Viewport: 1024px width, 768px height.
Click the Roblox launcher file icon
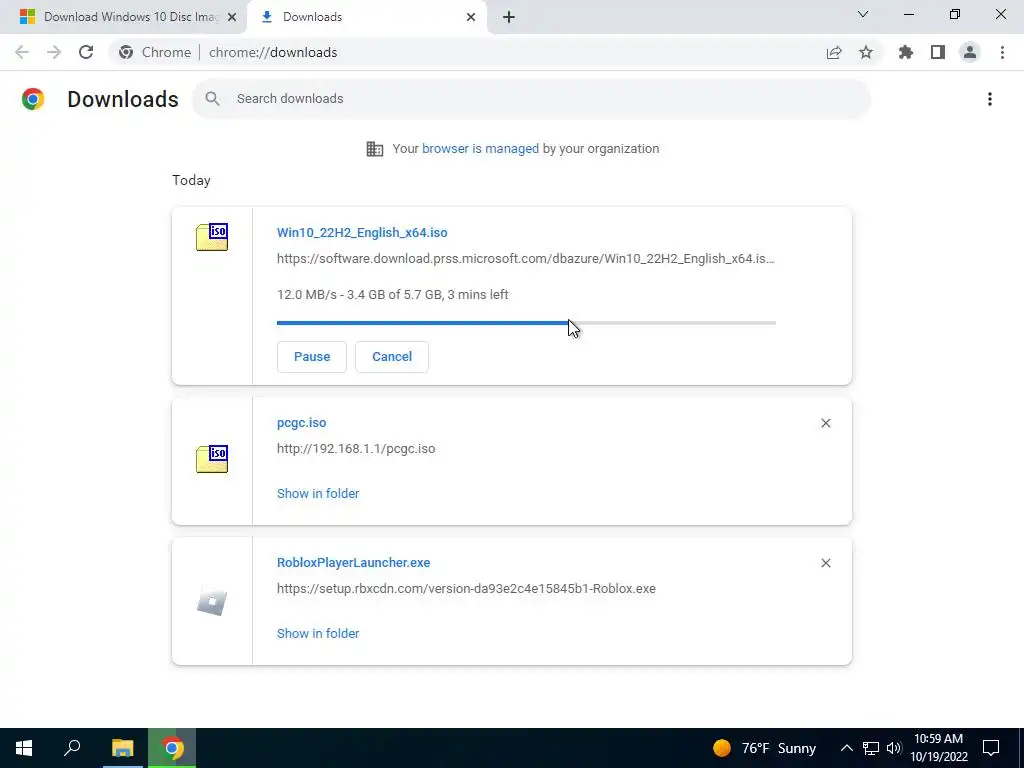[x=212, y=601]
